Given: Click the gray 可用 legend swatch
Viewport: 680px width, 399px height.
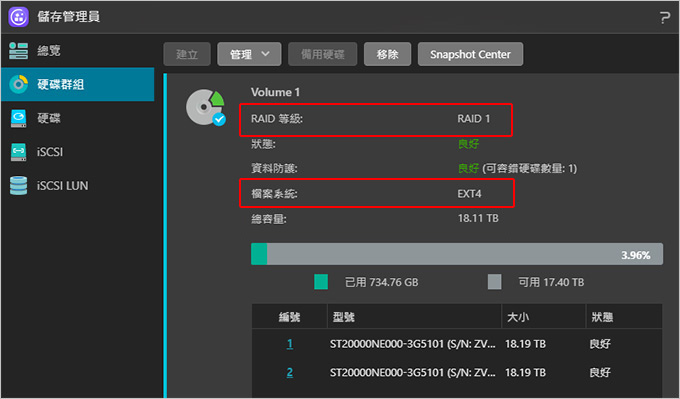Looking at the screenshot, I should 494,282.
